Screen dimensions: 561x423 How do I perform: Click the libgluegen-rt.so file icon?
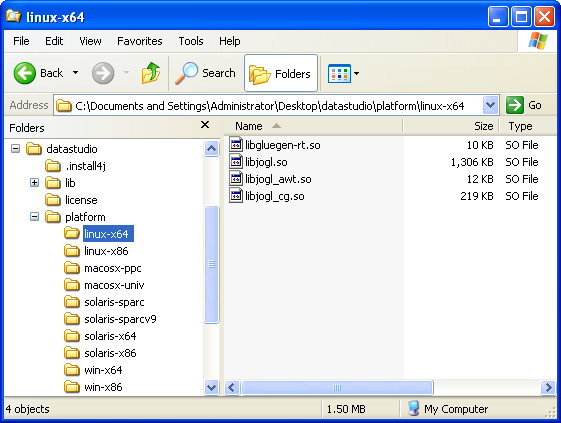point(236,145)
